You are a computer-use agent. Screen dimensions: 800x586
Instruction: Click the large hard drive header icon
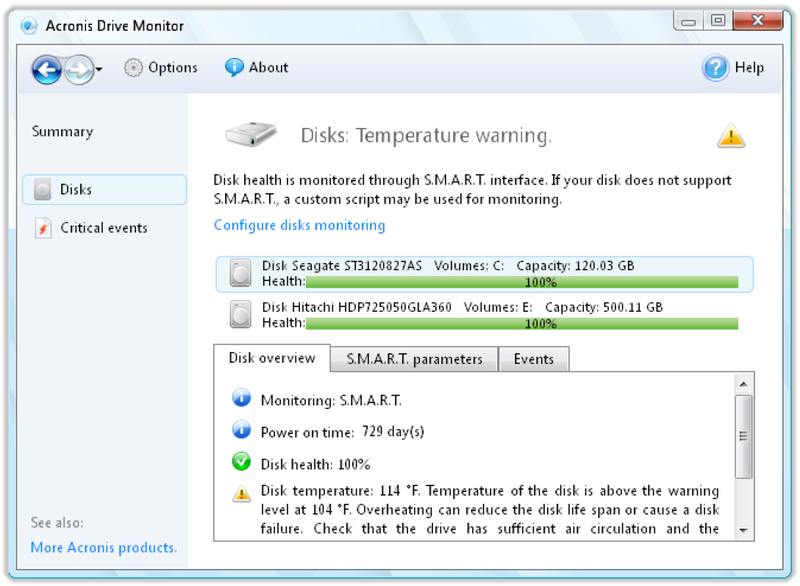pyautogui.click(x=251, y=134)
